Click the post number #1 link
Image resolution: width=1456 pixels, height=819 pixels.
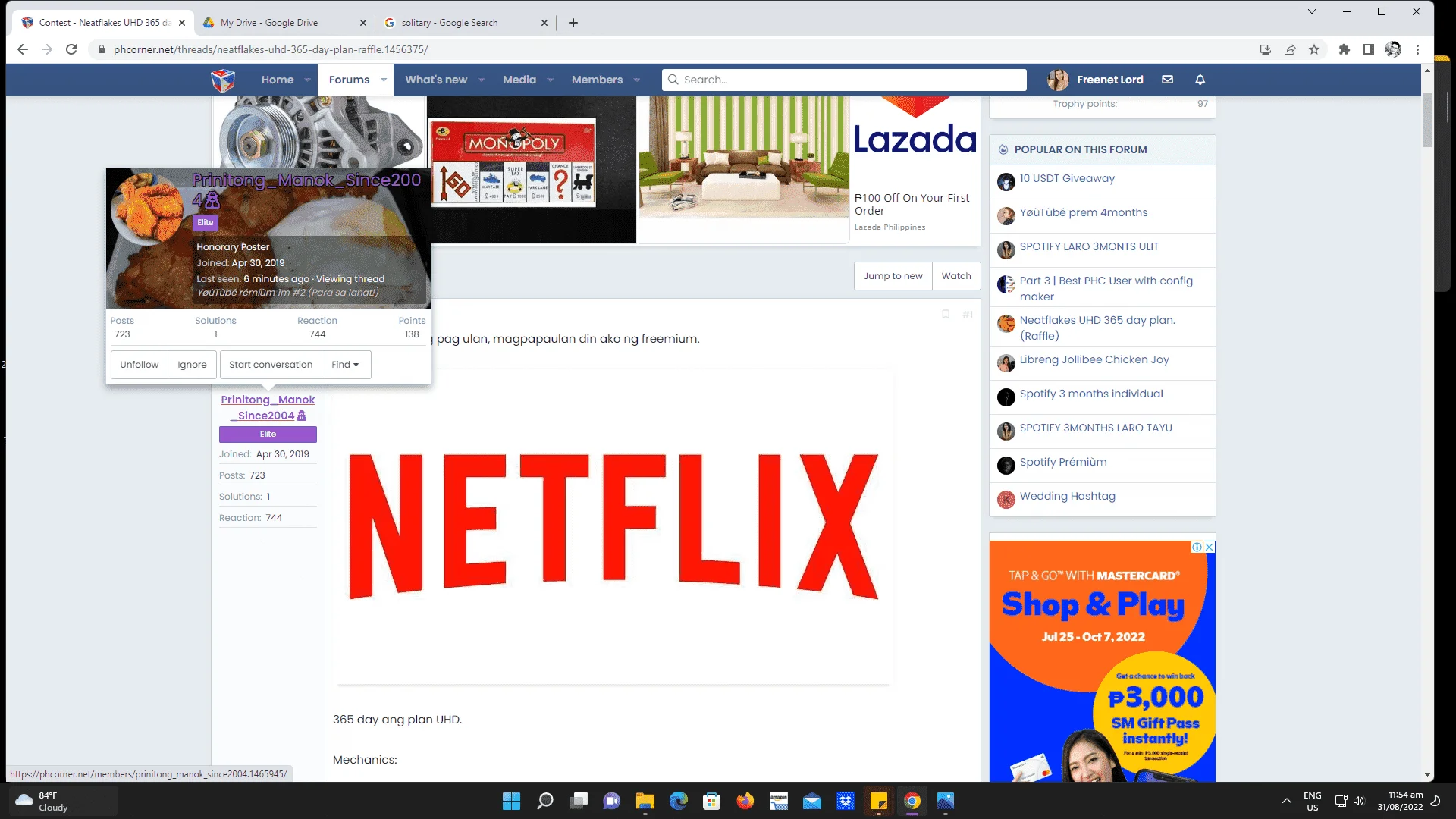[x=968, y=314]
